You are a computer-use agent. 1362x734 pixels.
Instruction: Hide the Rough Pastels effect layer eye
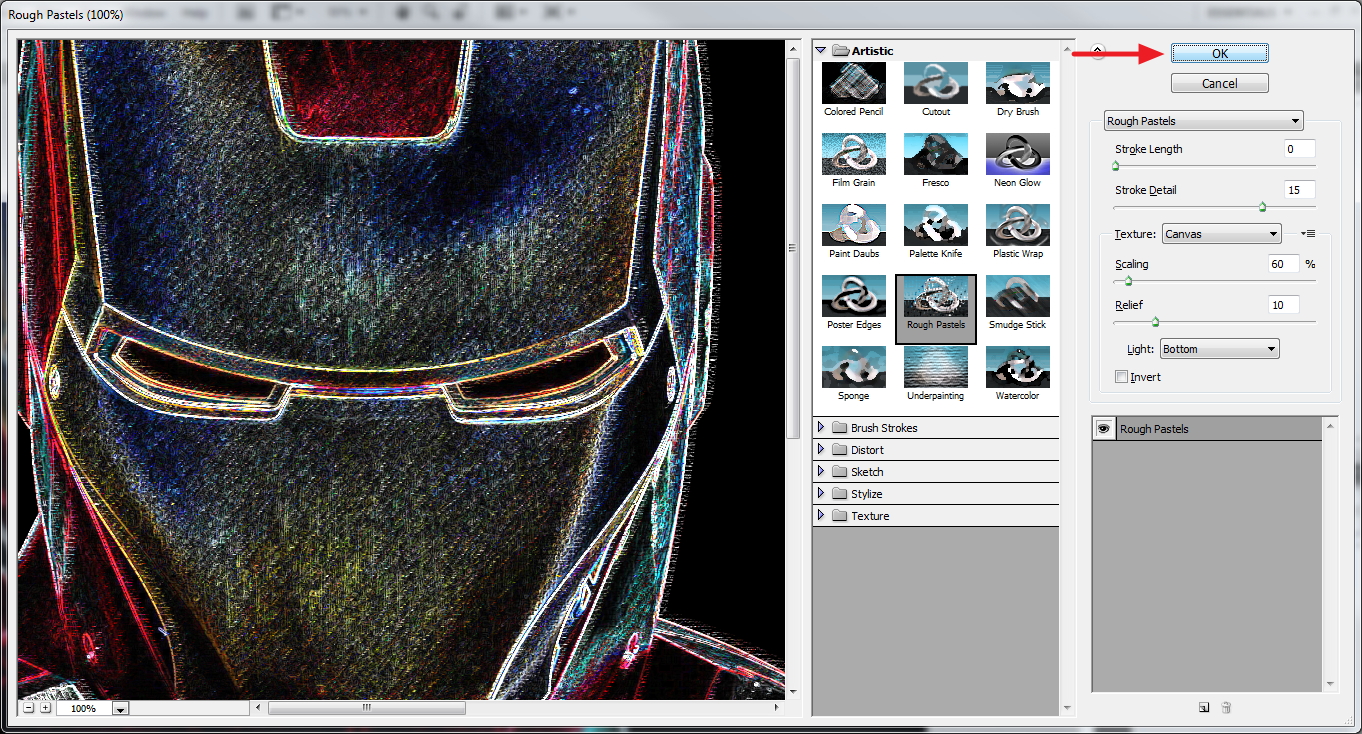pos(1104,428)
